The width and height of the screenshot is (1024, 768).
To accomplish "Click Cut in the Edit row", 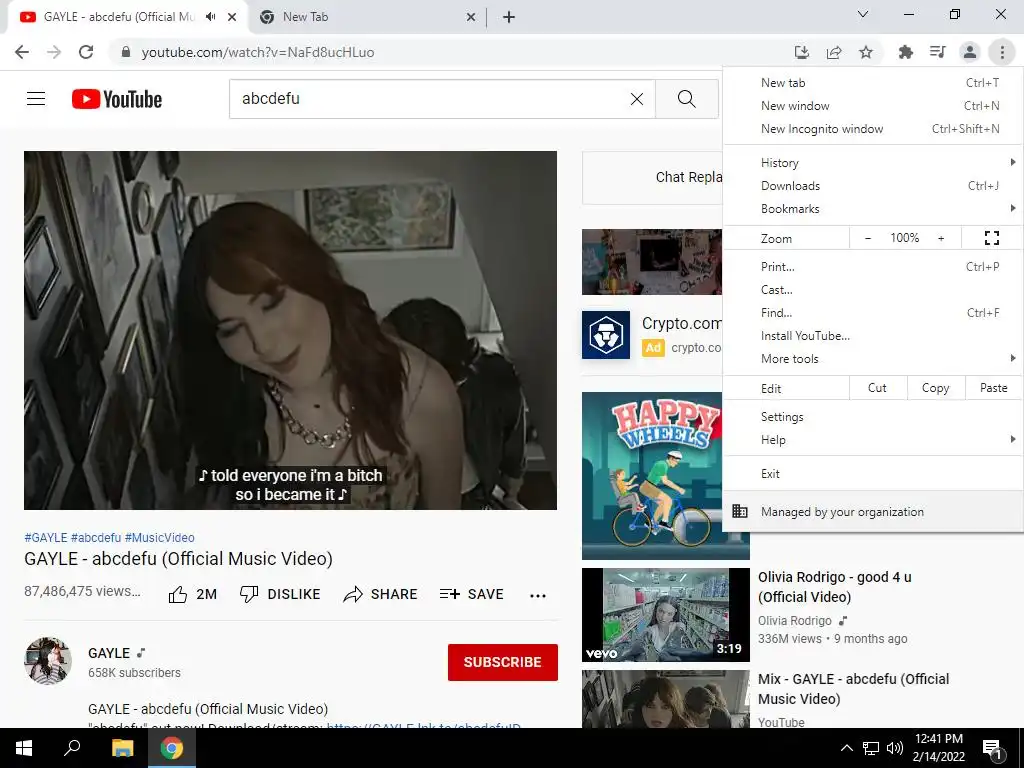I will [878, 388].
